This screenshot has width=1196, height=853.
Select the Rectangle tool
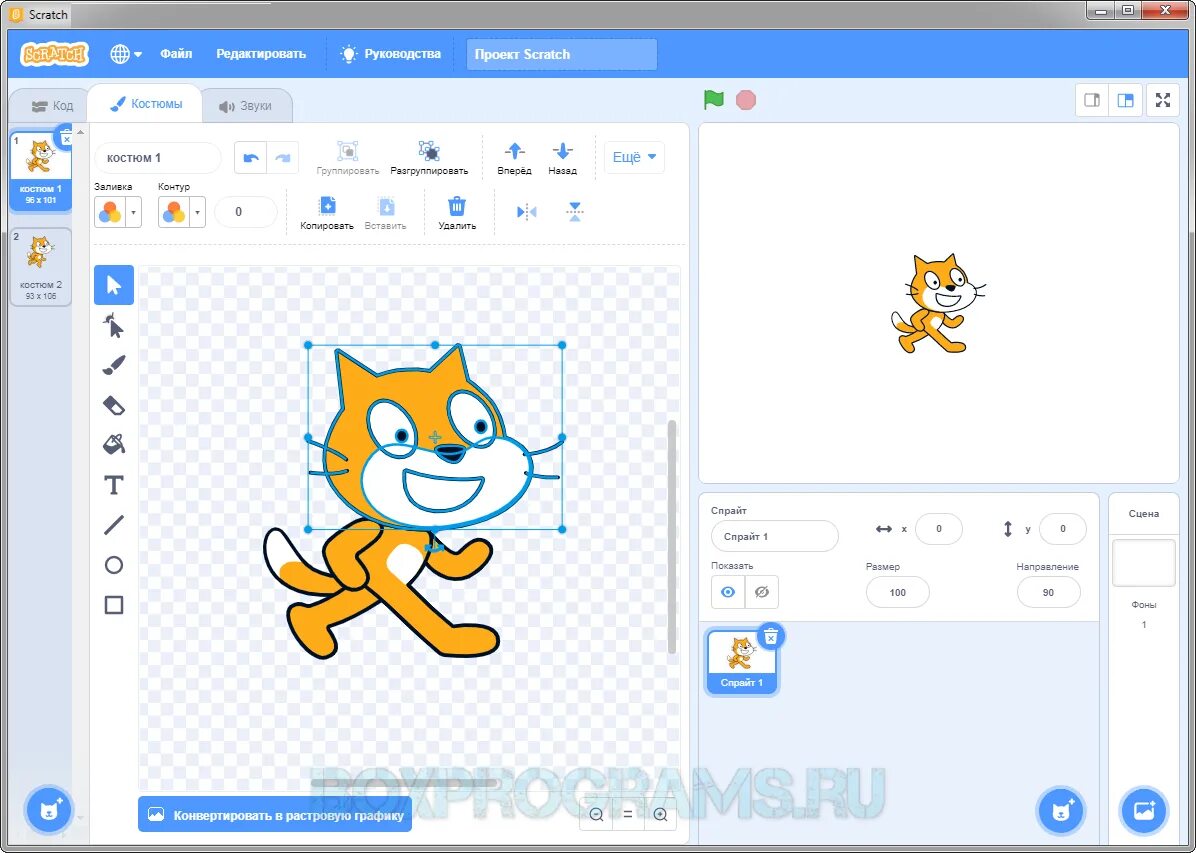[x=114, y=605]
